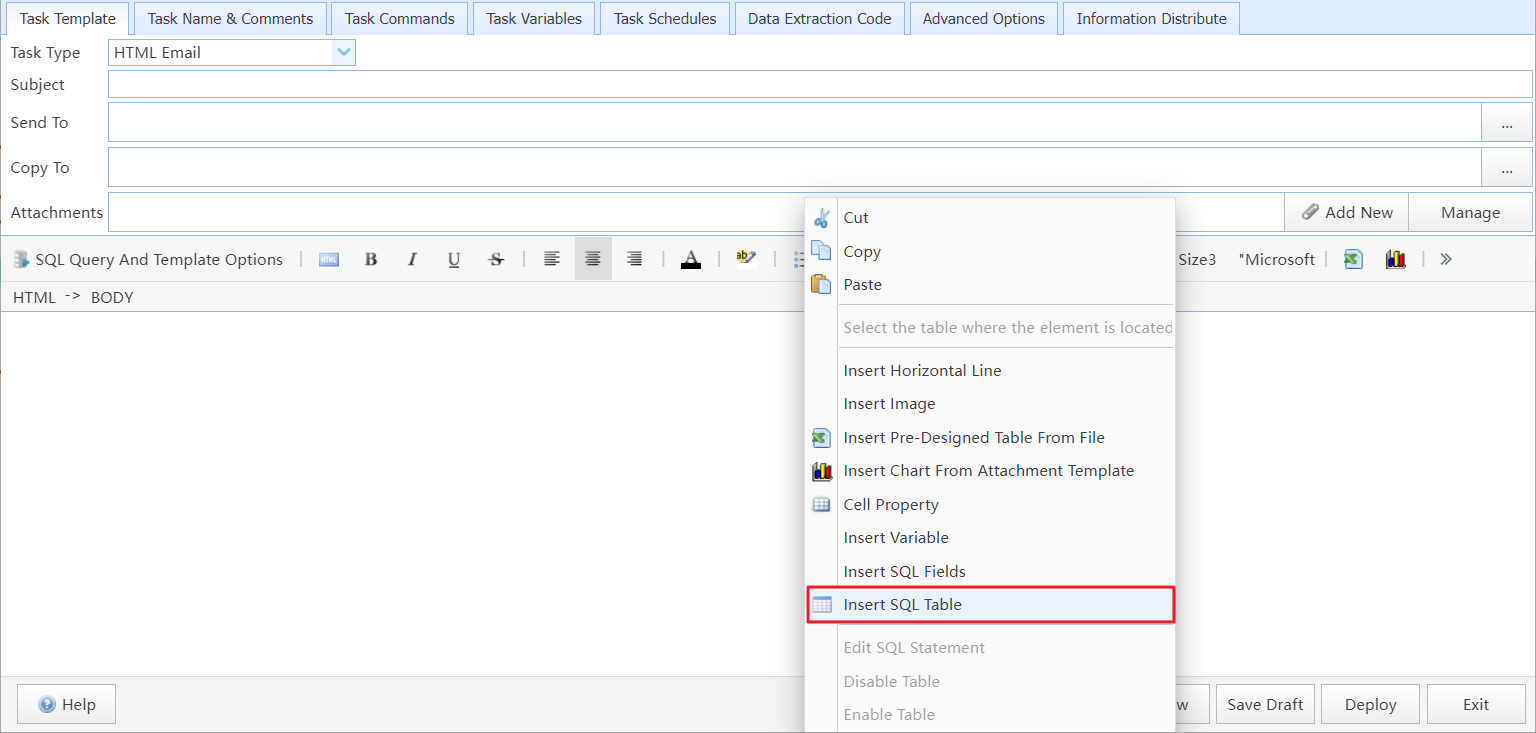Click the text highlight color icon

746,259
